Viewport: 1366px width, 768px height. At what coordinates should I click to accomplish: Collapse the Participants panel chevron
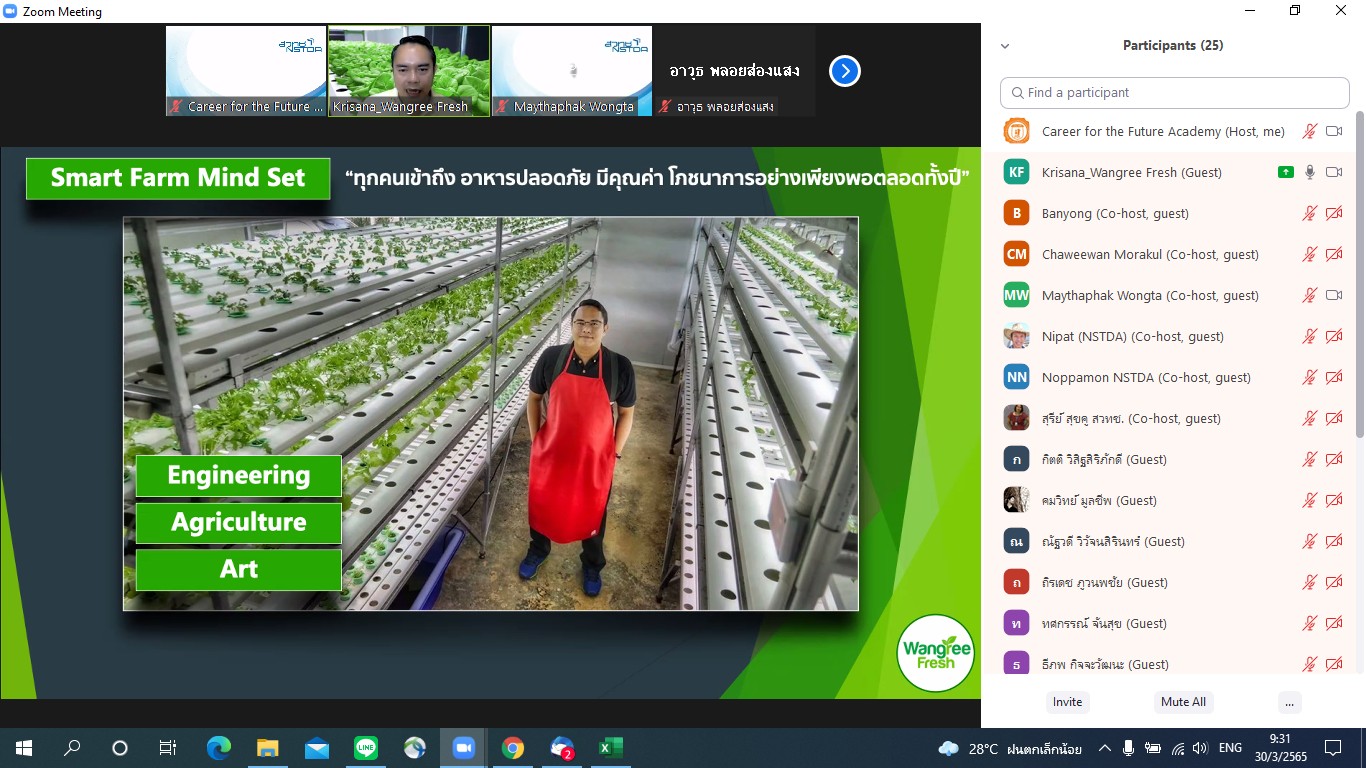pos(1005,46)
